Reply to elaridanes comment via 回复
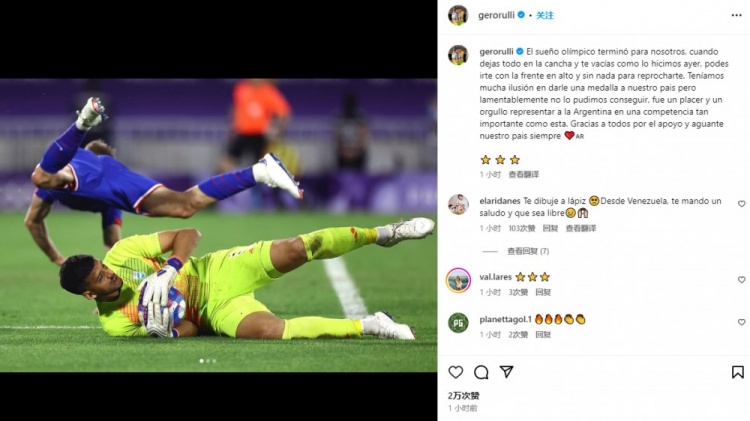This screenshot has width=750, height=421. click(550, 228)
